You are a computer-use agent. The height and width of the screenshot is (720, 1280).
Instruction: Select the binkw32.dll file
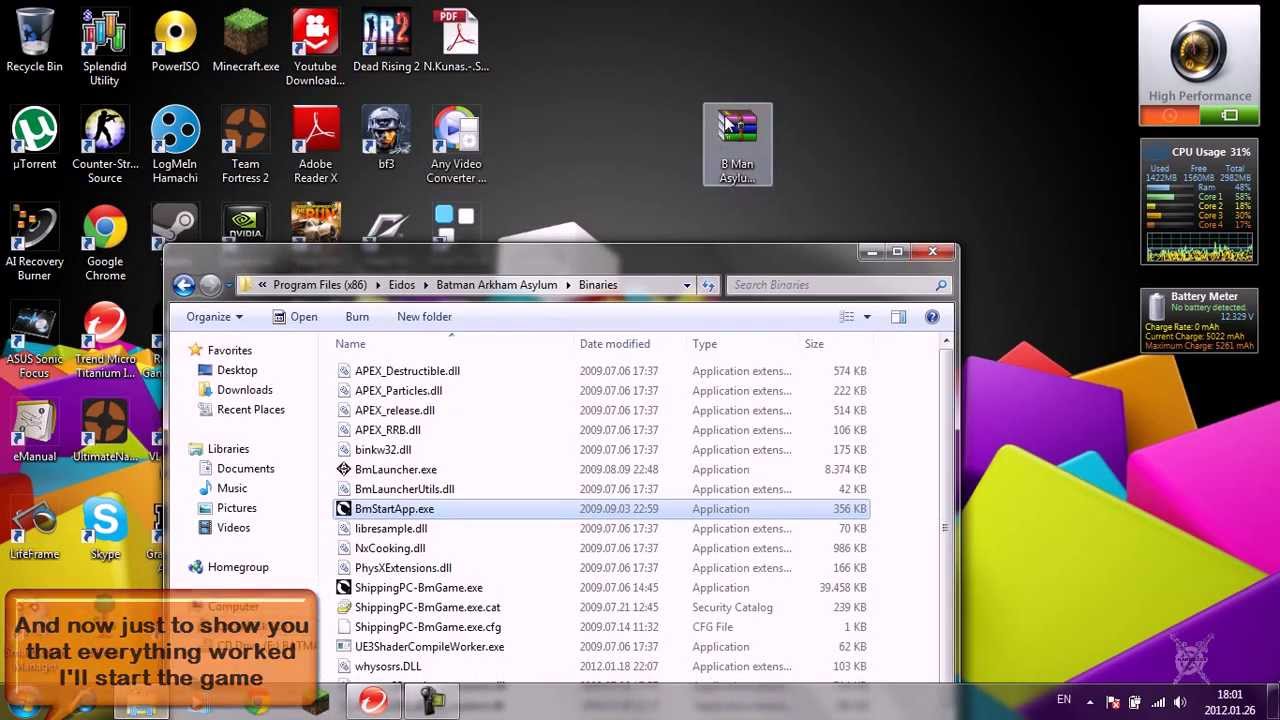click(x=601, y=450)
